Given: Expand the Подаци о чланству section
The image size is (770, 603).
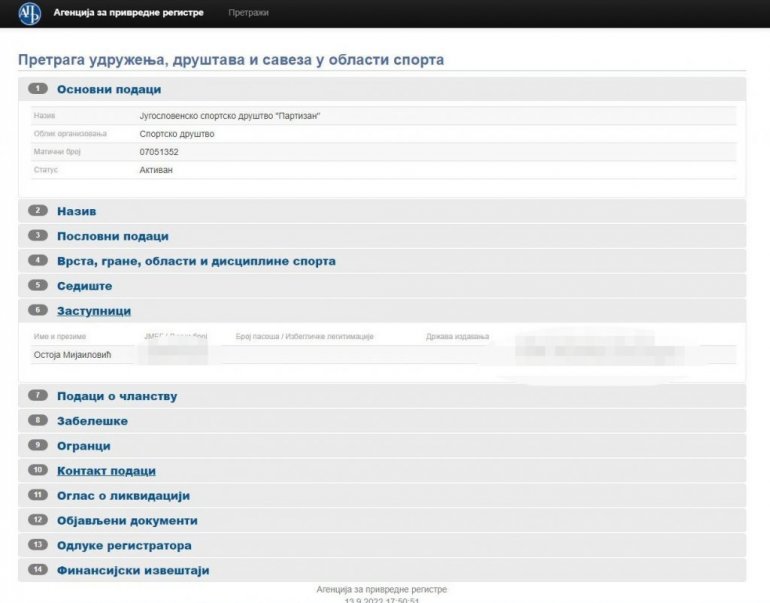Looking at the screenshot, I should [117, 396].
